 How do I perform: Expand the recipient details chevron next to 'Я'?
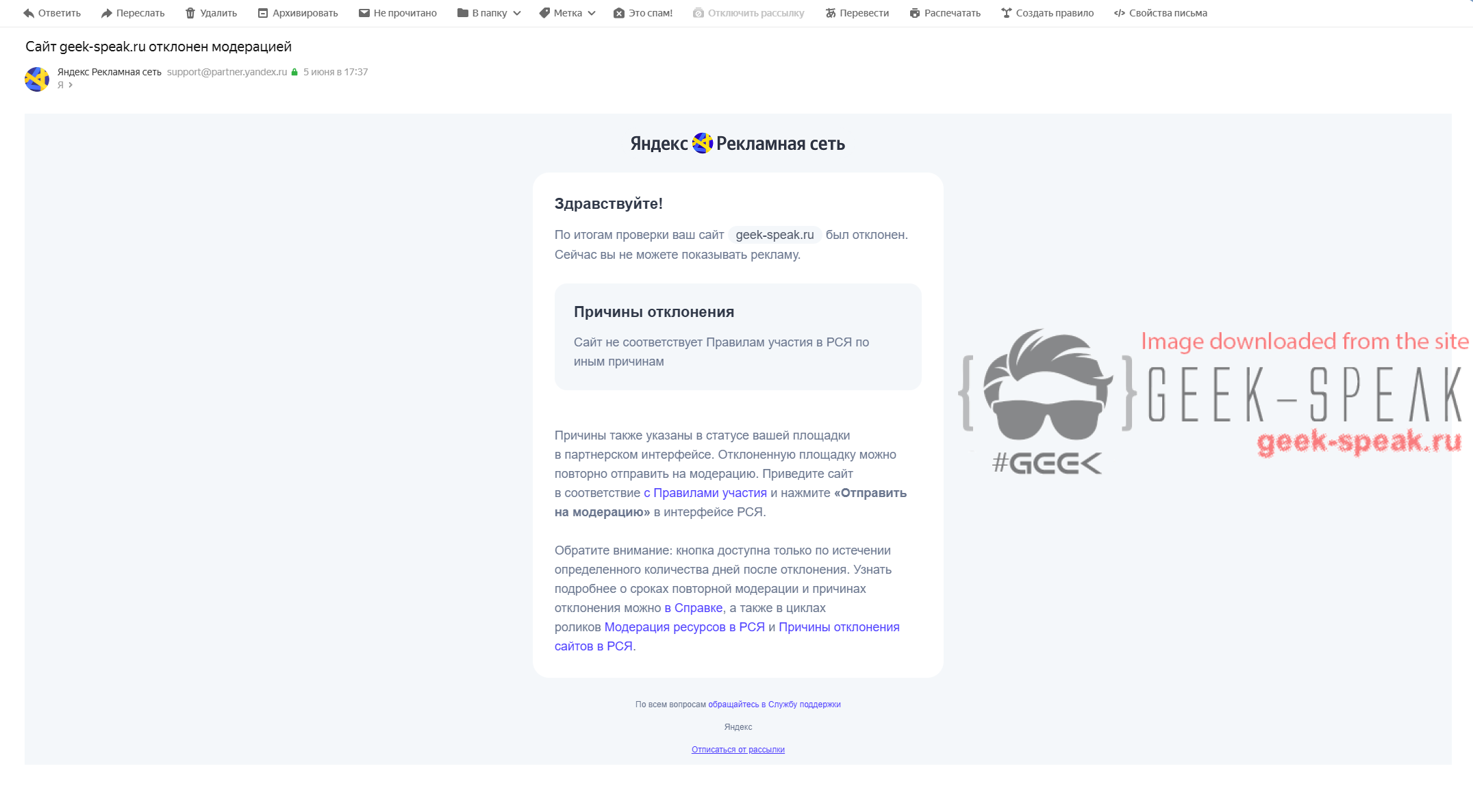click(71, 85)
